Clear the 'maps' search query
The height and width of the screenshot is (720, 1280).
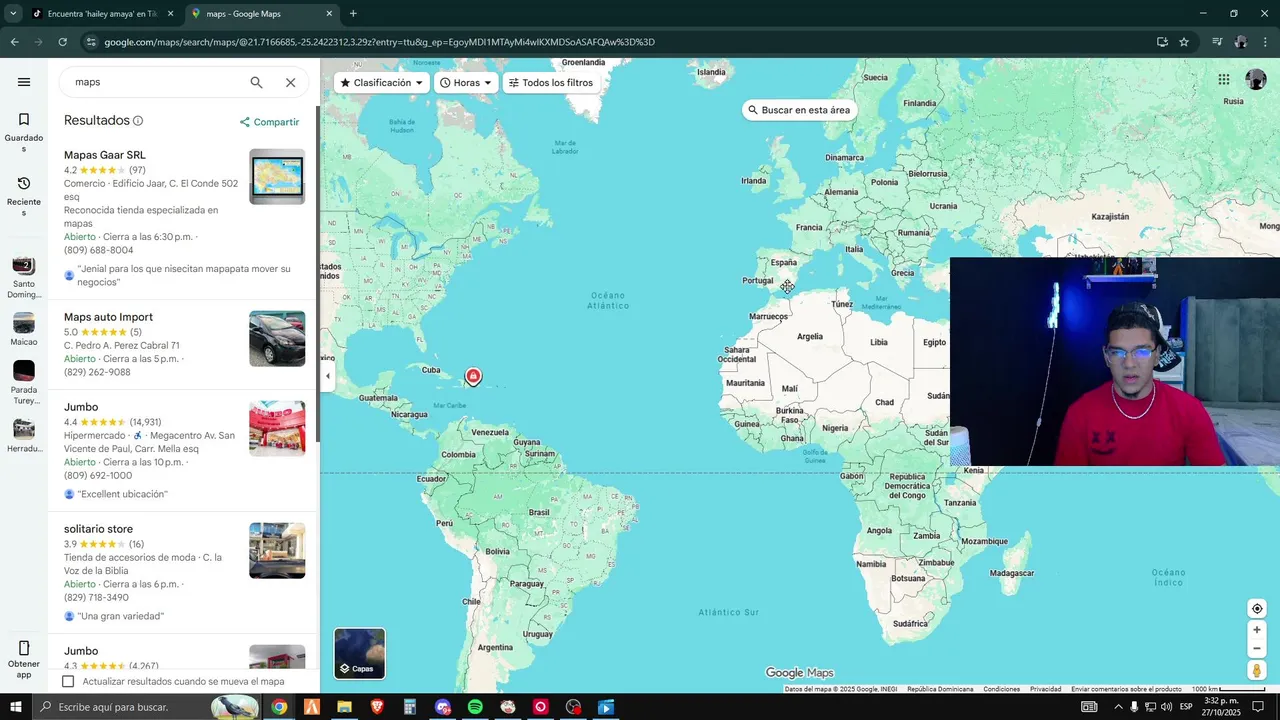coord(290,82)
